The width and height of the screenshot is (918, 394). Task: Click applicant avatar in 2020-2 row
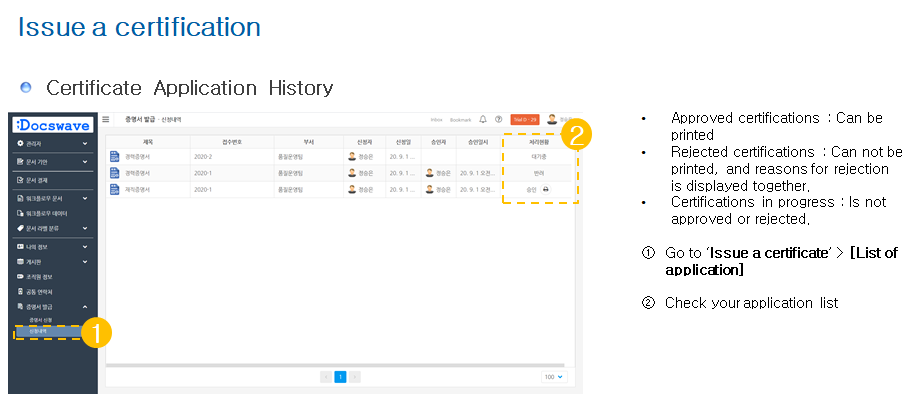352,156
